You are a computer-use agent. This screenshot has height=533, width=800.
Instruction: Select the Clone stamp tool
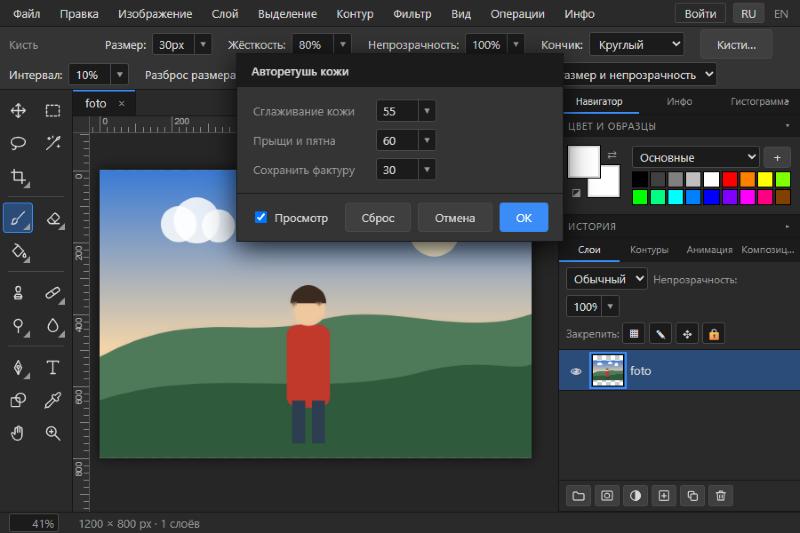pos(18,293)
